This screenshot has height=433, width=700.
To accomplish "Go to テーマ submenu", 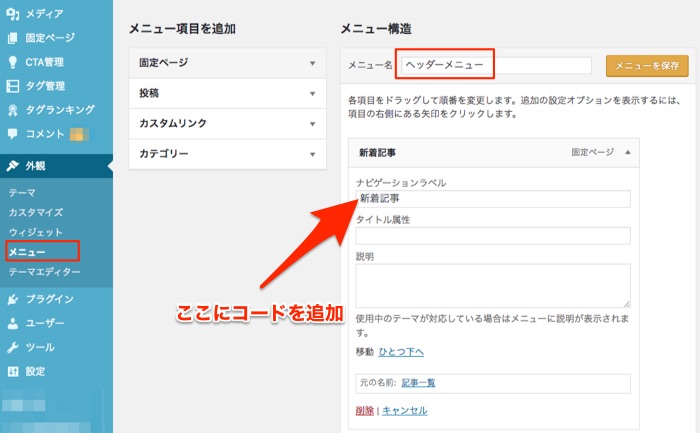I will pyautogui.click(x=22, y=193).
